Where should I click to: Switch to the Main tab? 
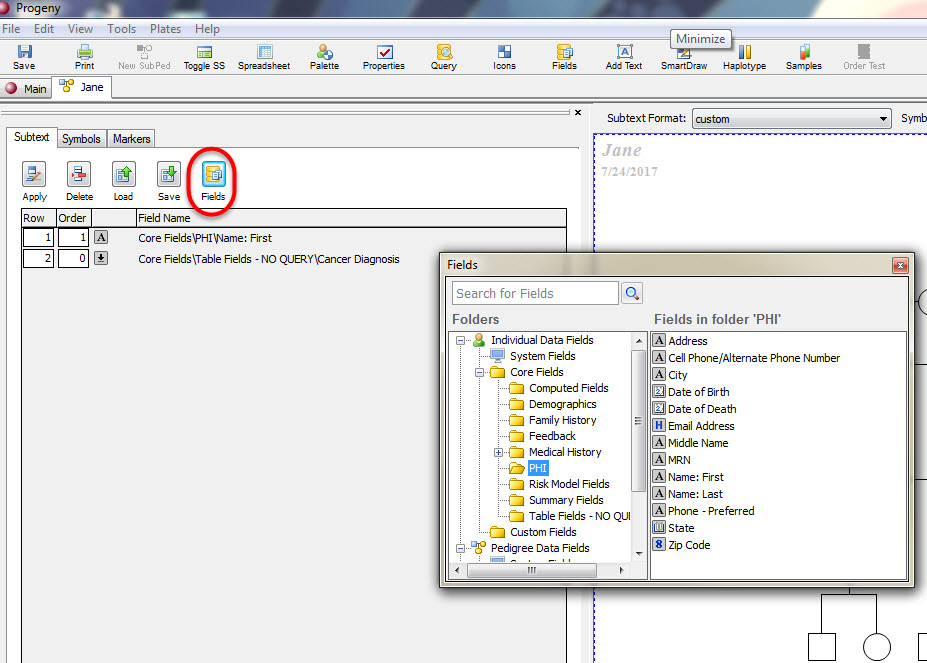point(25,89)
